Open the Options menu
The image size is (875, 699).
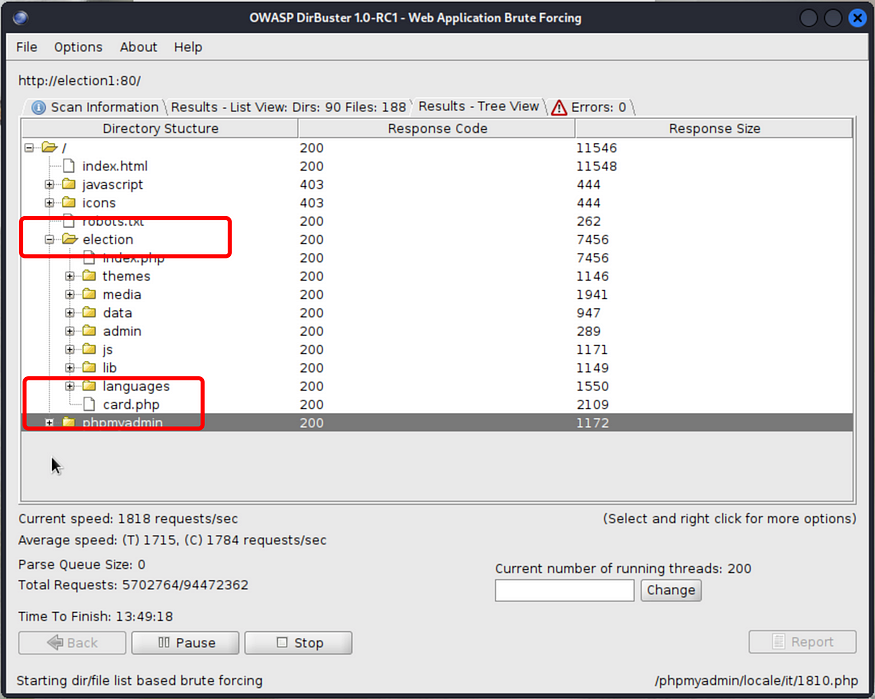click(x=78, y=47)
